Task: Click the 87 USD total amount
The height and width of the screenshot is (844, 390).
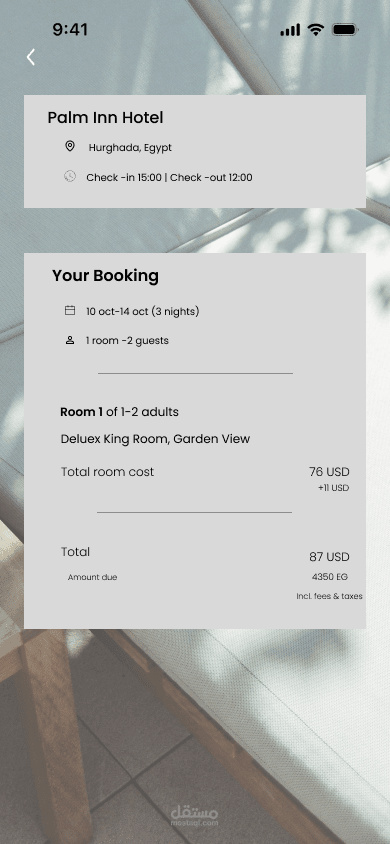Action: (329, 557)
